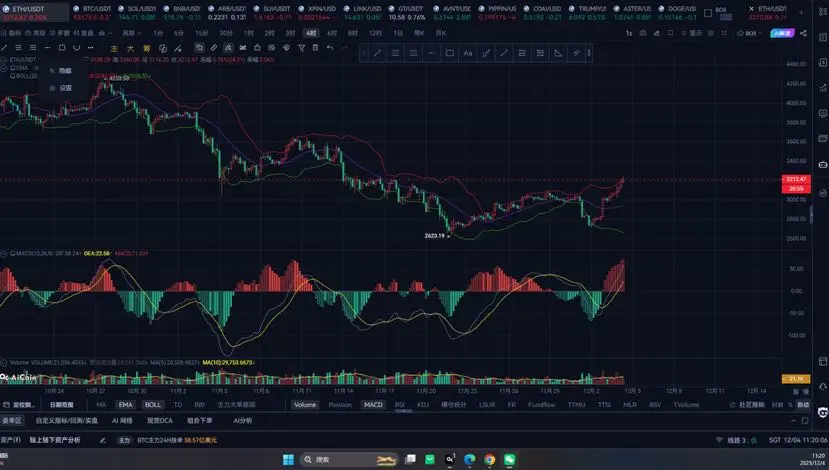Switch to the SOL/USDT ticker tab

pos(136,13)
